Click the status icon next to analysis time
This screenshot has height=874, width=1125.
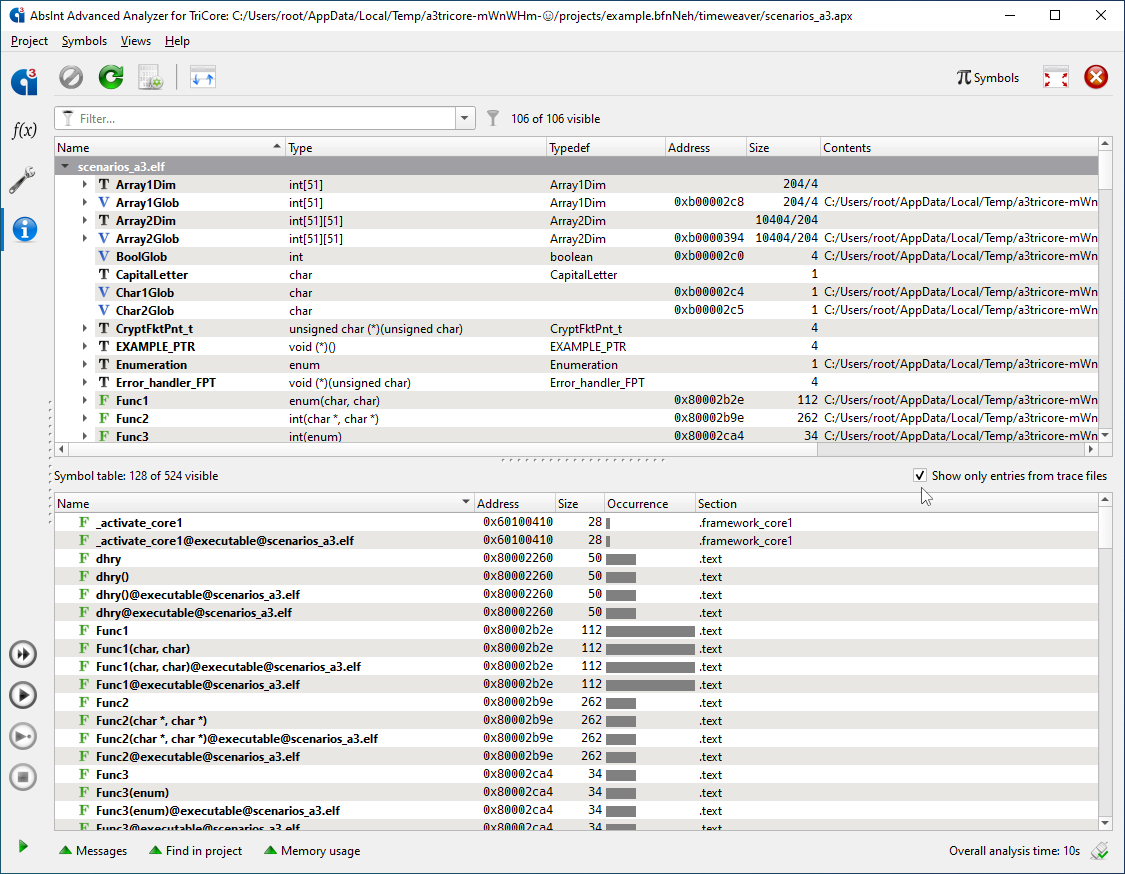[x=1099, y=850]
